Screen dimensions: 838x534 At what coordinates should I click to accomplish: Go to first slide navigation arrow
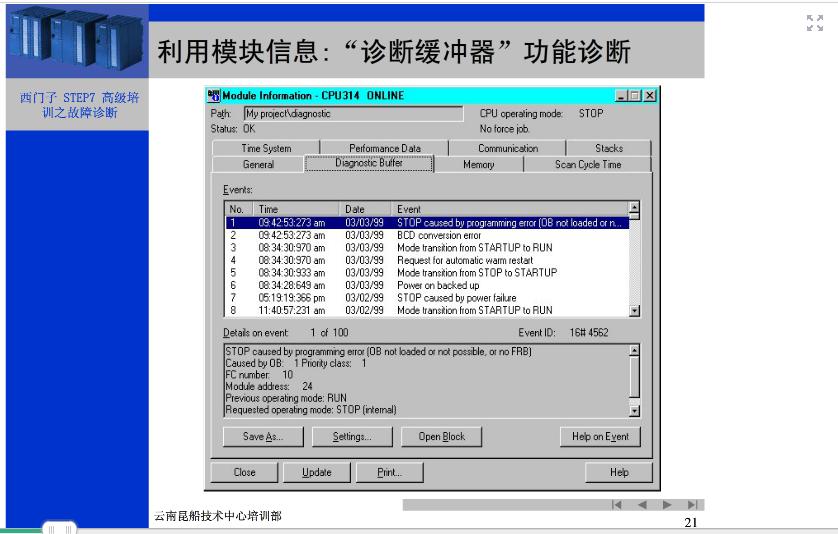point(617,505)
